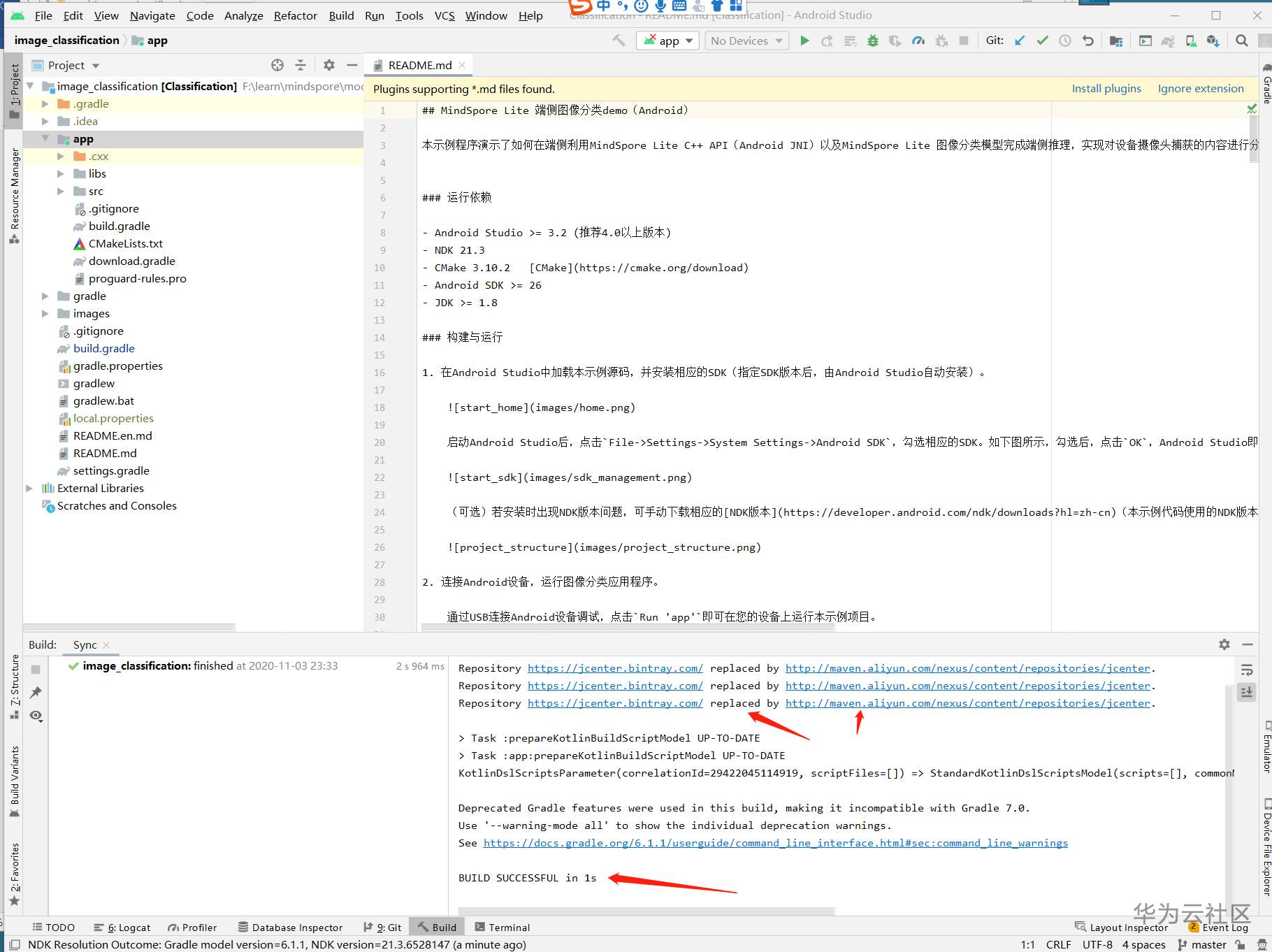Expand External Libraries node

tap(29, 488)
